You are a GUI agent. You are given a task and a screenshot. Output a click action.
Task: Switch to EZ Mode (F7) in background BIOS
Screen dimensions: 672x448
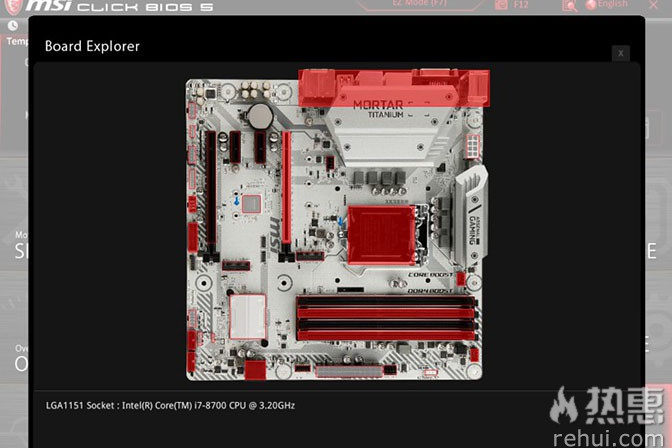pos(420,4)
